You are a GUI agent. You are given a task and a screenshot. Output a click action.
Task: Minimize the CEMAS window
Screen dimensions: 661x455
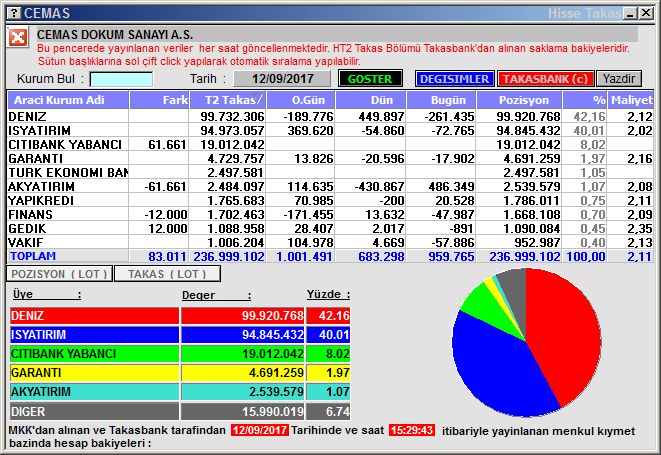click(630, 13)
